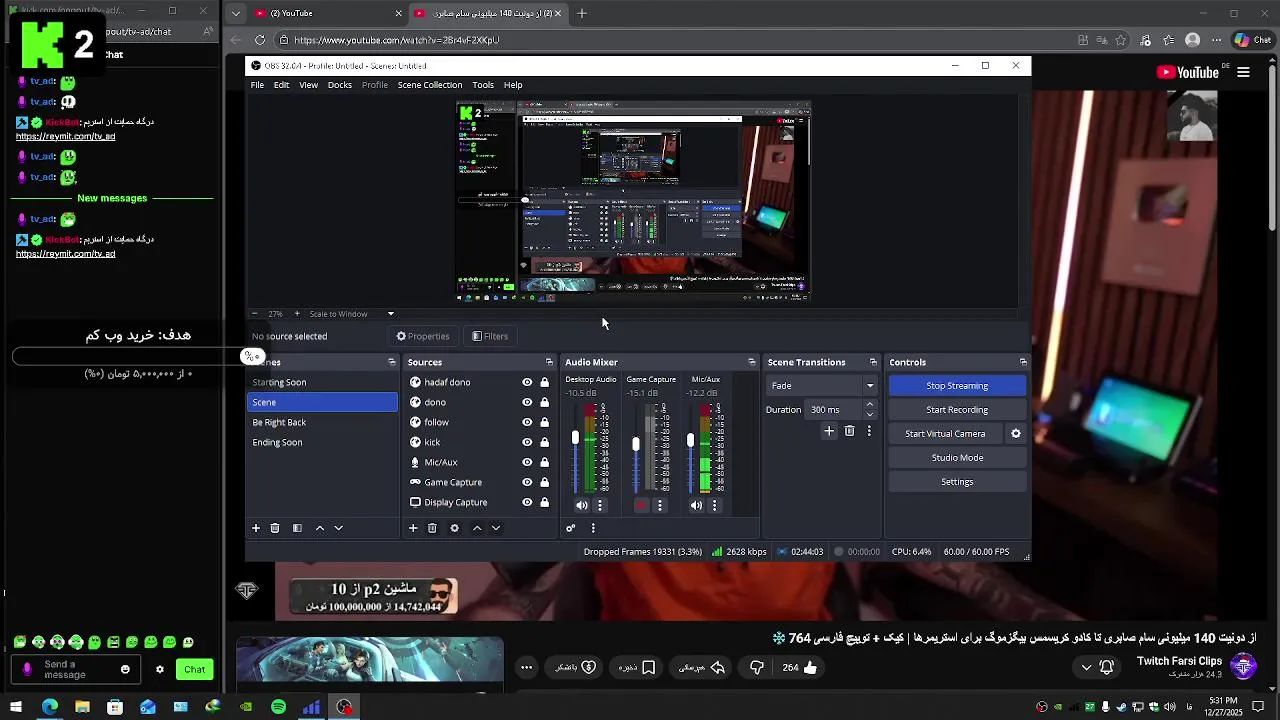Pop out the Audio Mixer dock panel

coord(752,362)
